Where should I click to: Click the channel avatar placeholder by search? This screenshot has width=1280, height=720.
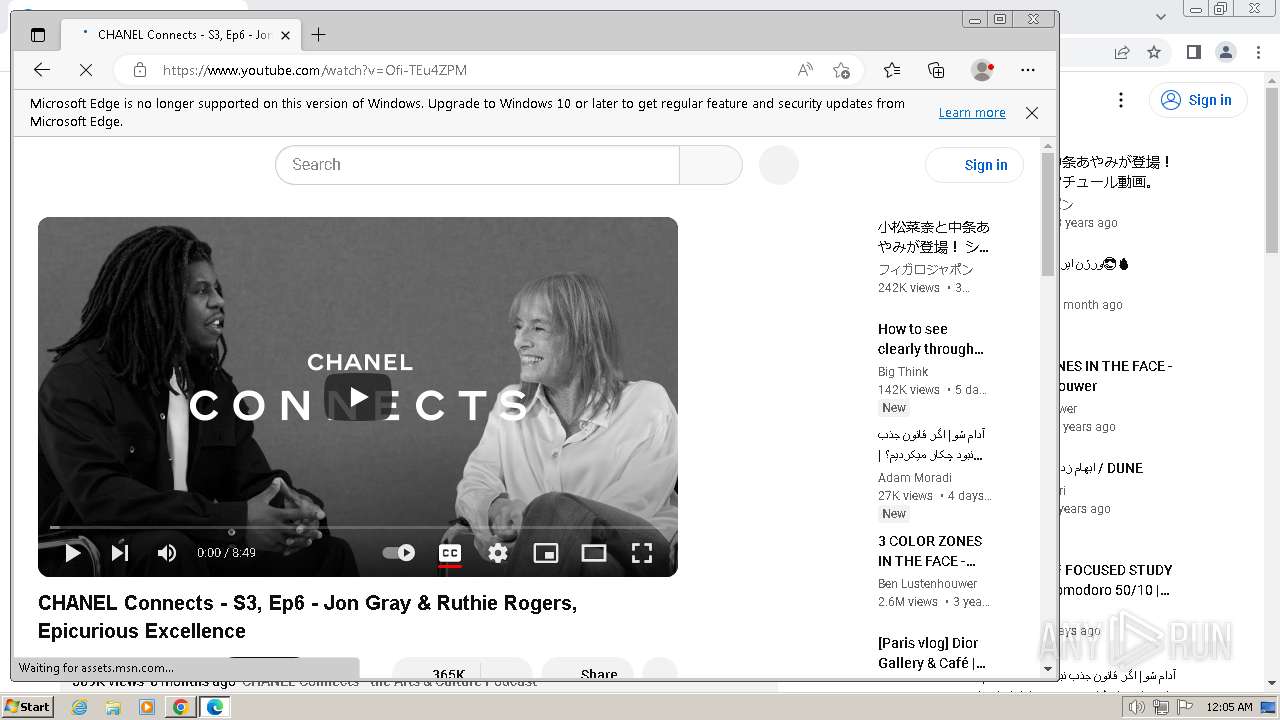pos(779,165)
